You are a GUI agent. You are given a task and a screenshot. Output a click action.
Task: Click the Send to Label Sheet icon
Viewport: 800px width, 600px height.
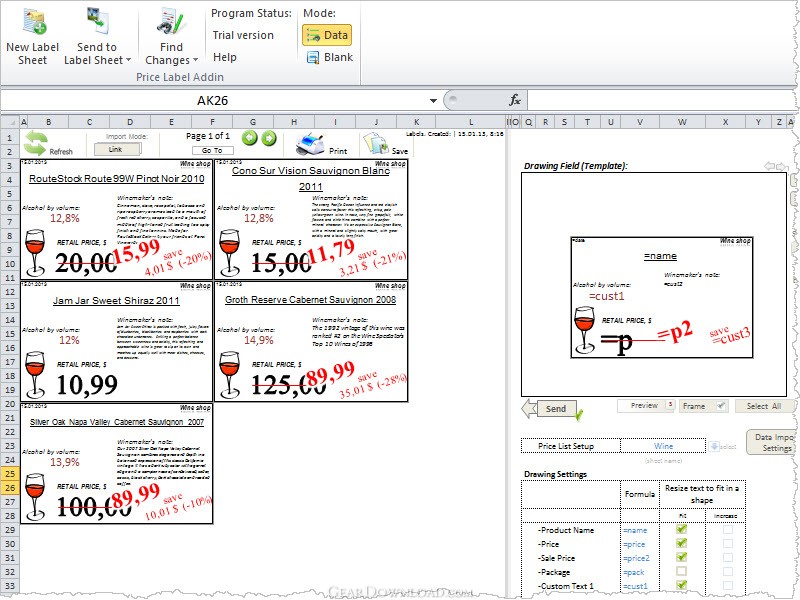(x=99, y=22)
